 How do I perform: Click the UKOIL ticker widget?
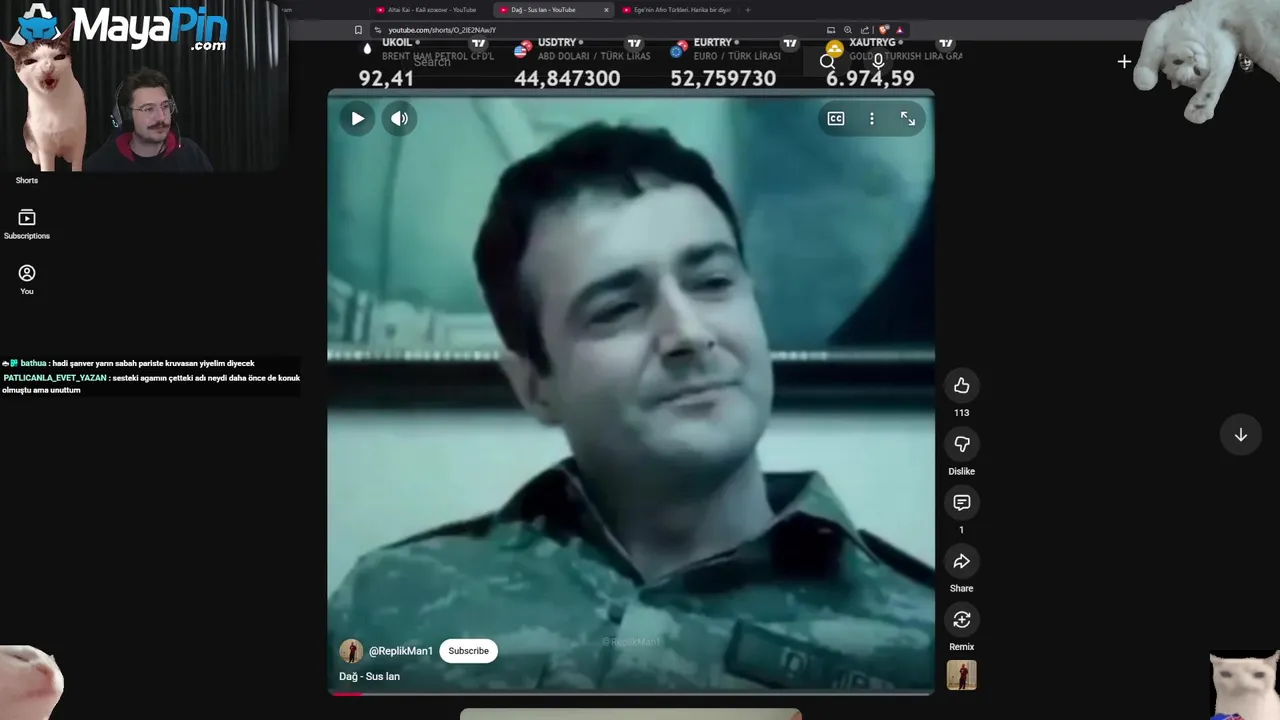[x=427, y=63]
